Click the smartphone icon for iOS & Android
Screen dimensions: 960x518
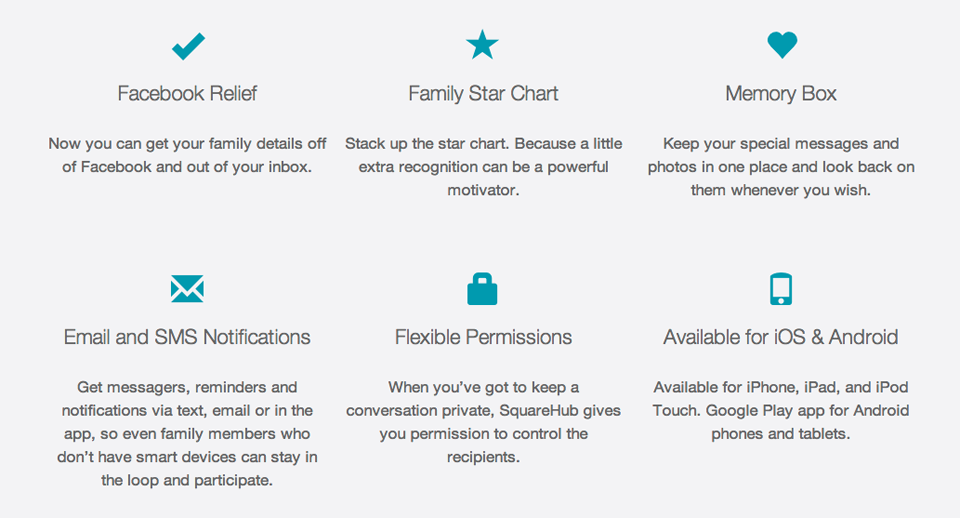781,289
